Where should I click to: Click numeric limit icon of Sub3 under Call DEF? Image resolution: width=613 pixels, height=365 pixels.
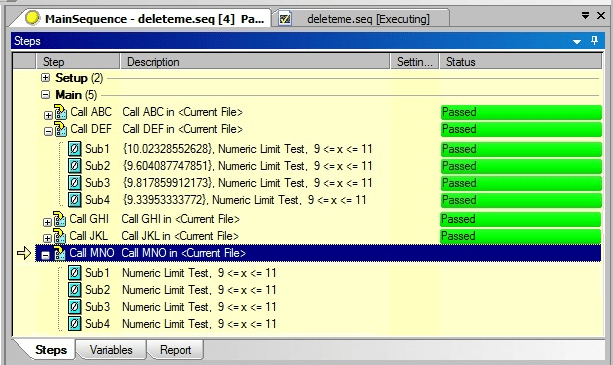click(x=75, y=182)
